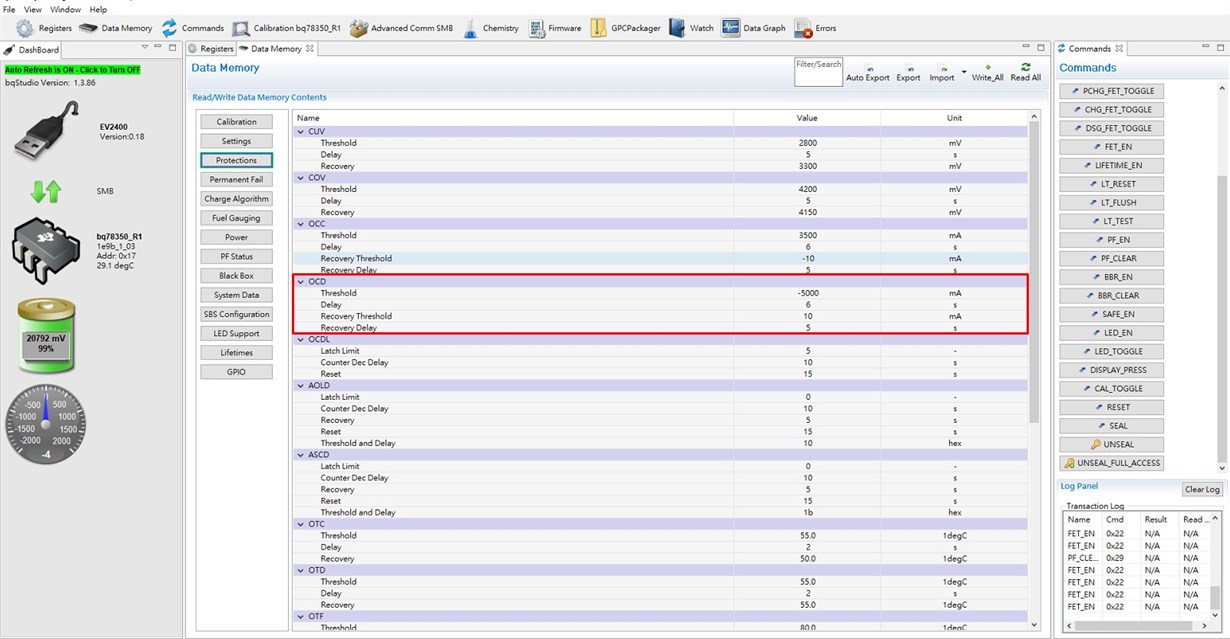The image size is (1230, 639).
Task: Launch the Firmware programming tool
Action: (537, 28)
